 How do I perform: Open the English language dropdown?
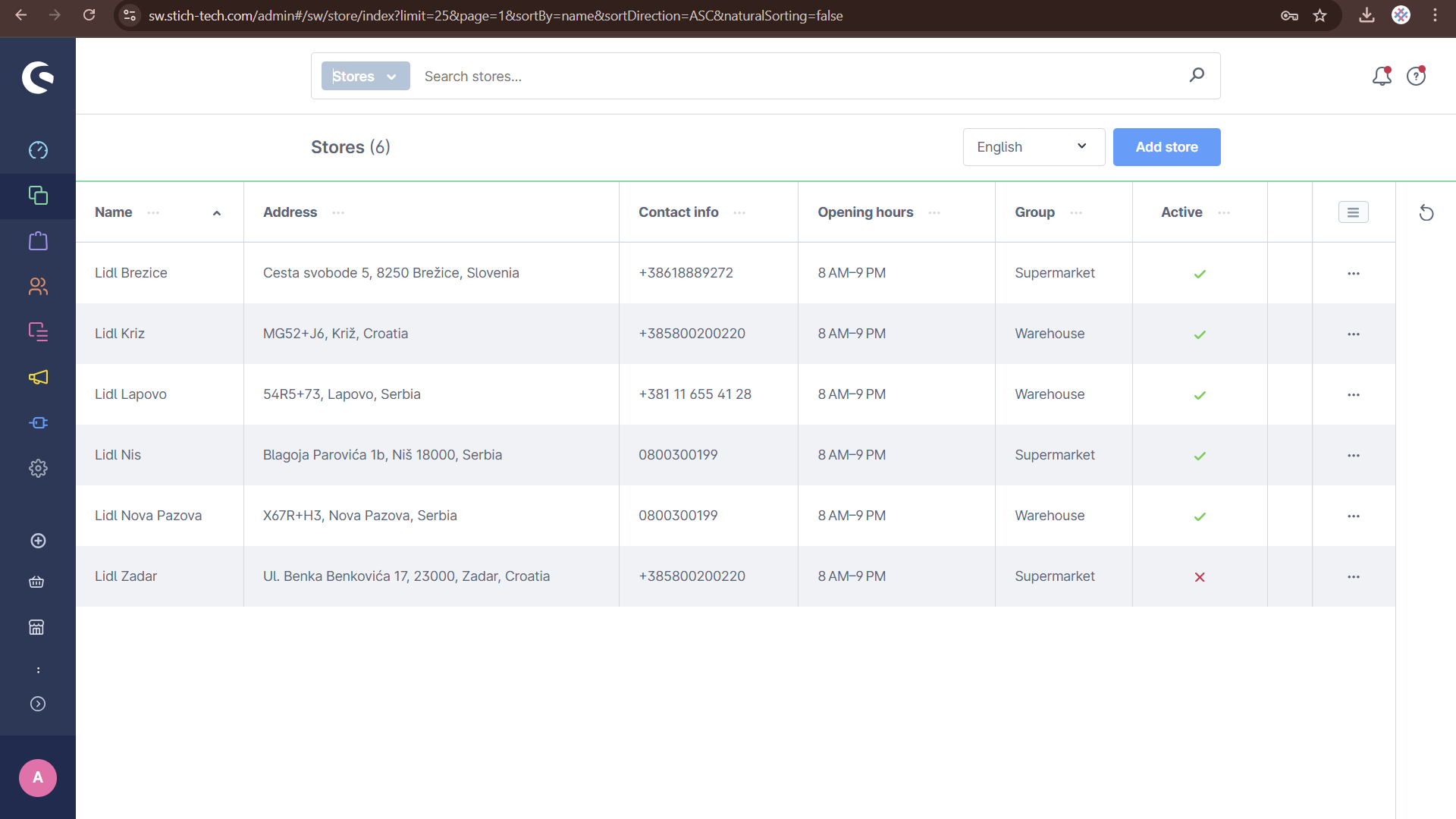pyautogui.click(x=1034, y=147)
